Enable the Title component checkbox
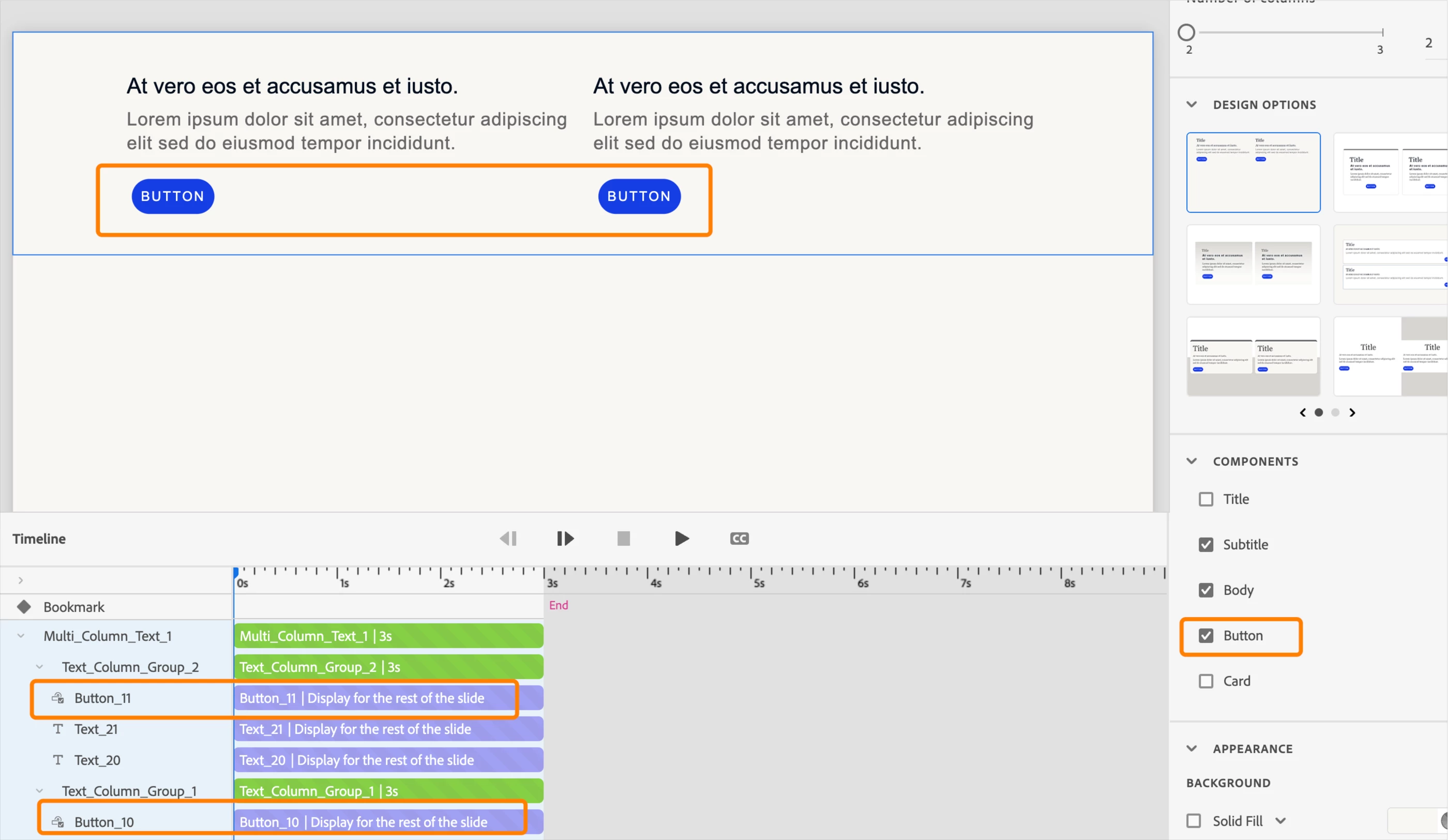 click(x=1206, y=499)
